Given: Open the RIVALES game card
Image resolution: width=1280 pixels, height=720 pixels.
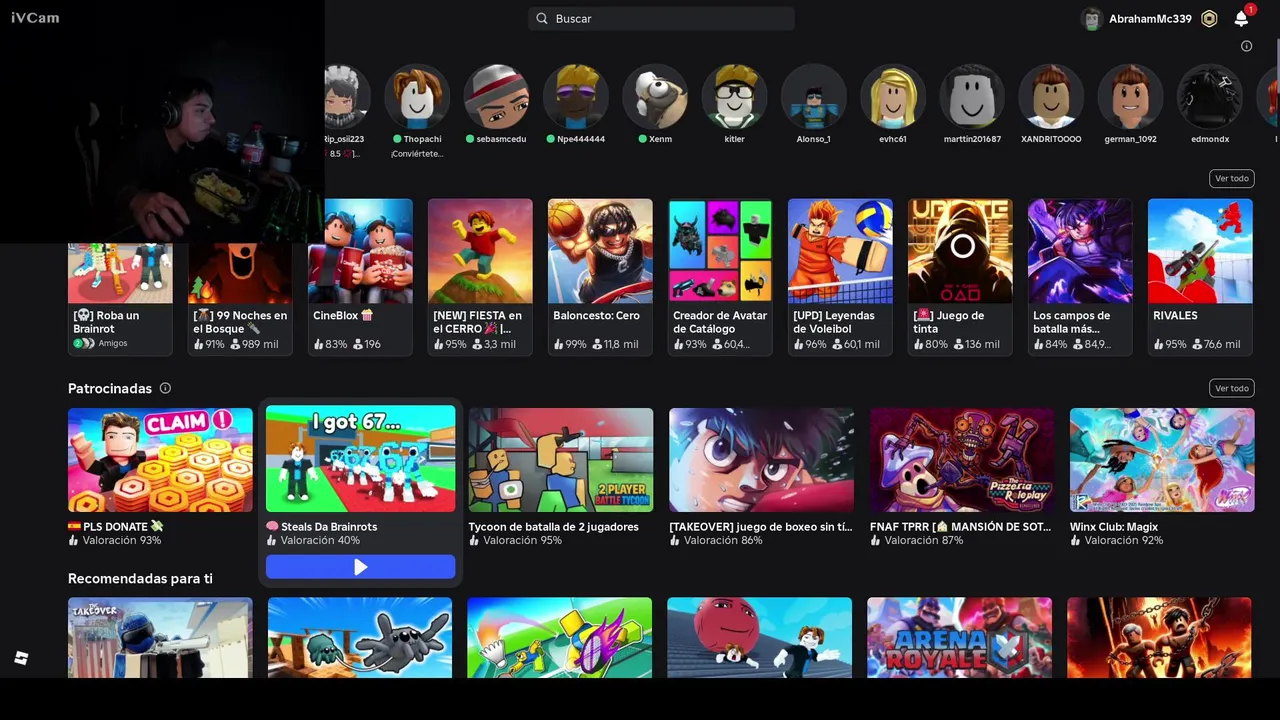Looking at the screenshot, I should pyautogui.click(x=1200, y=277).
